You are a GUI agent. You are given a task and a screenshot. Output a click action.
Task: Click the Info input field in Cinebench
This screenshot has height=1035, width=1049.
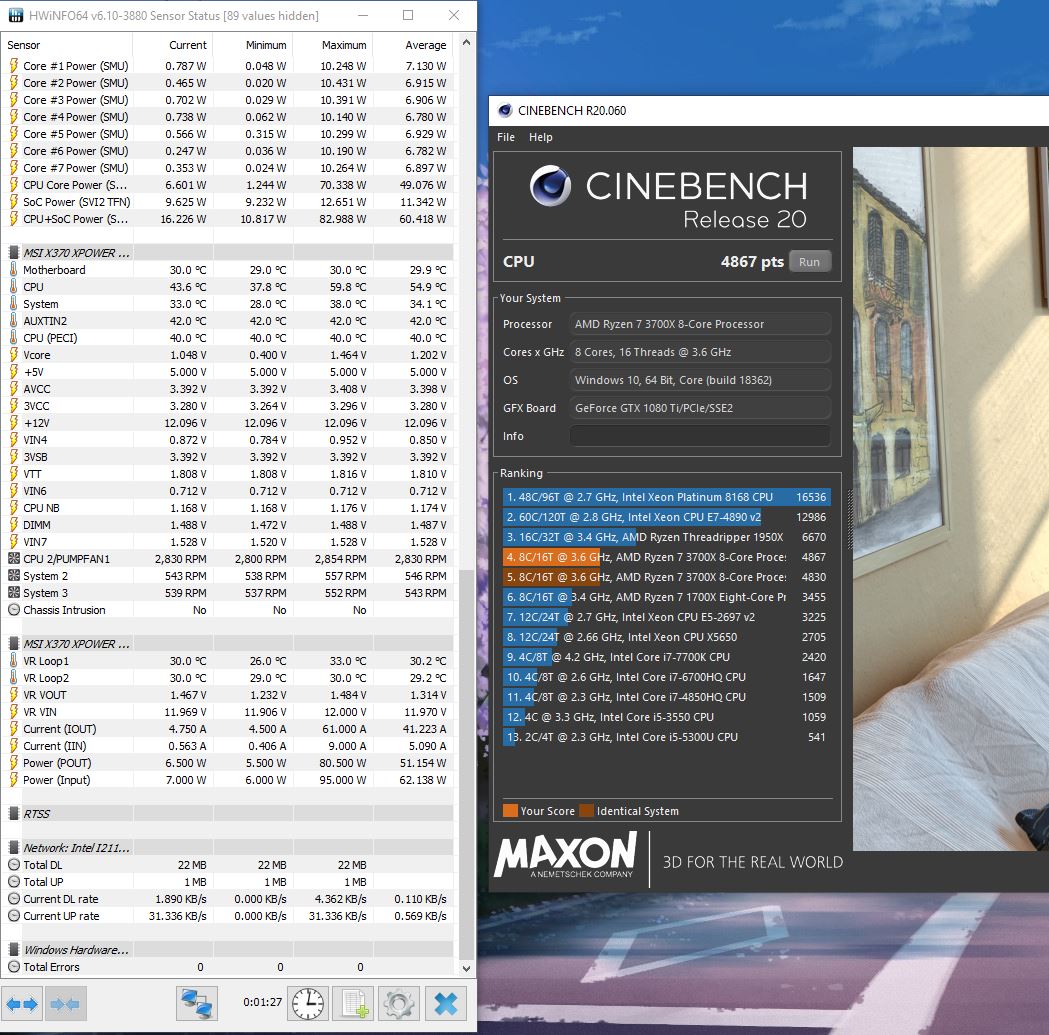pos(700,436)
